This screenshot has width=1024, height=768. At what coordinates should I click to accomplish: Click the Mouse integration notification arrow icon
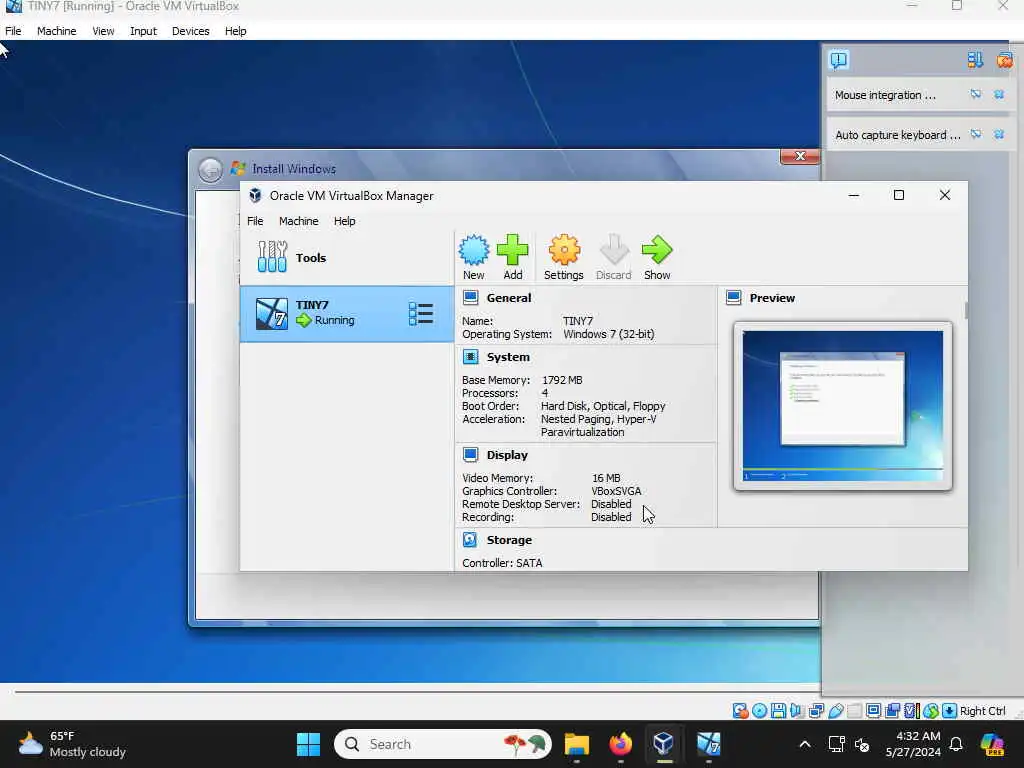(976, 95)
